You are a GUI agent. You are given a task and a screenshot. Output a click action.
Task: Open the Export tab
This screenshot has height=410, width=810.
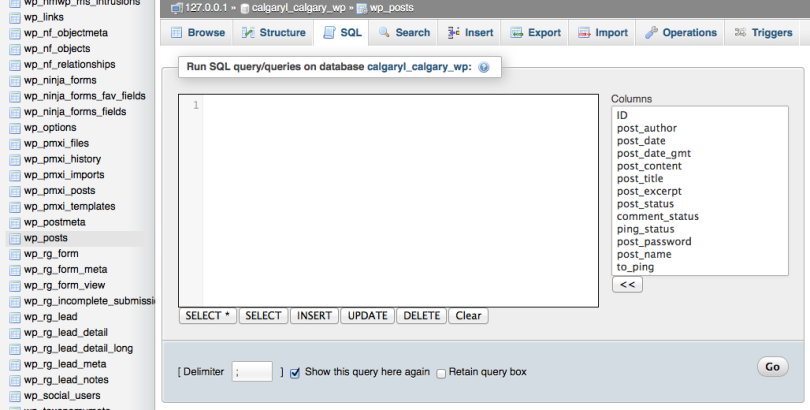[535, 33]
